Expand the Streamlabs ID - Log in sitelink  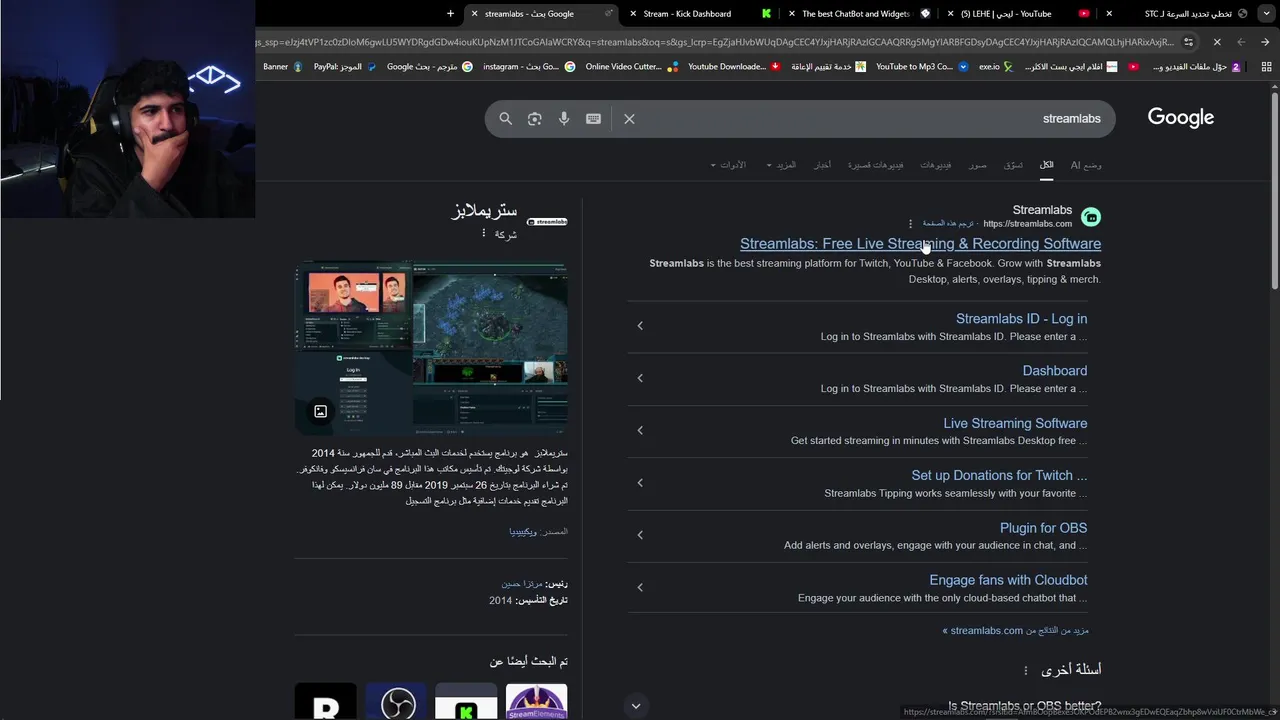point(640,325)
